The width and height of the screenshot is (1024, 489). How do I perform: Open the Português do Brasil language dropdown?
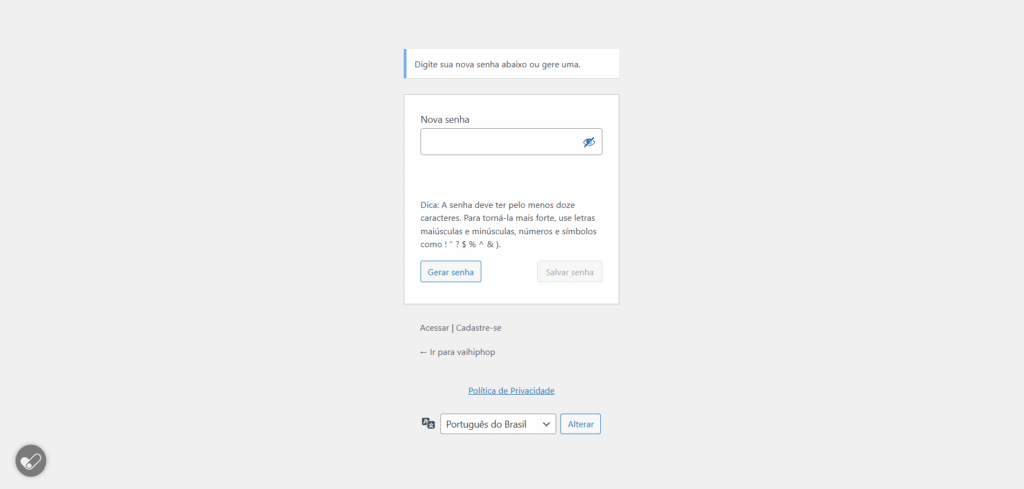(498, 424)
